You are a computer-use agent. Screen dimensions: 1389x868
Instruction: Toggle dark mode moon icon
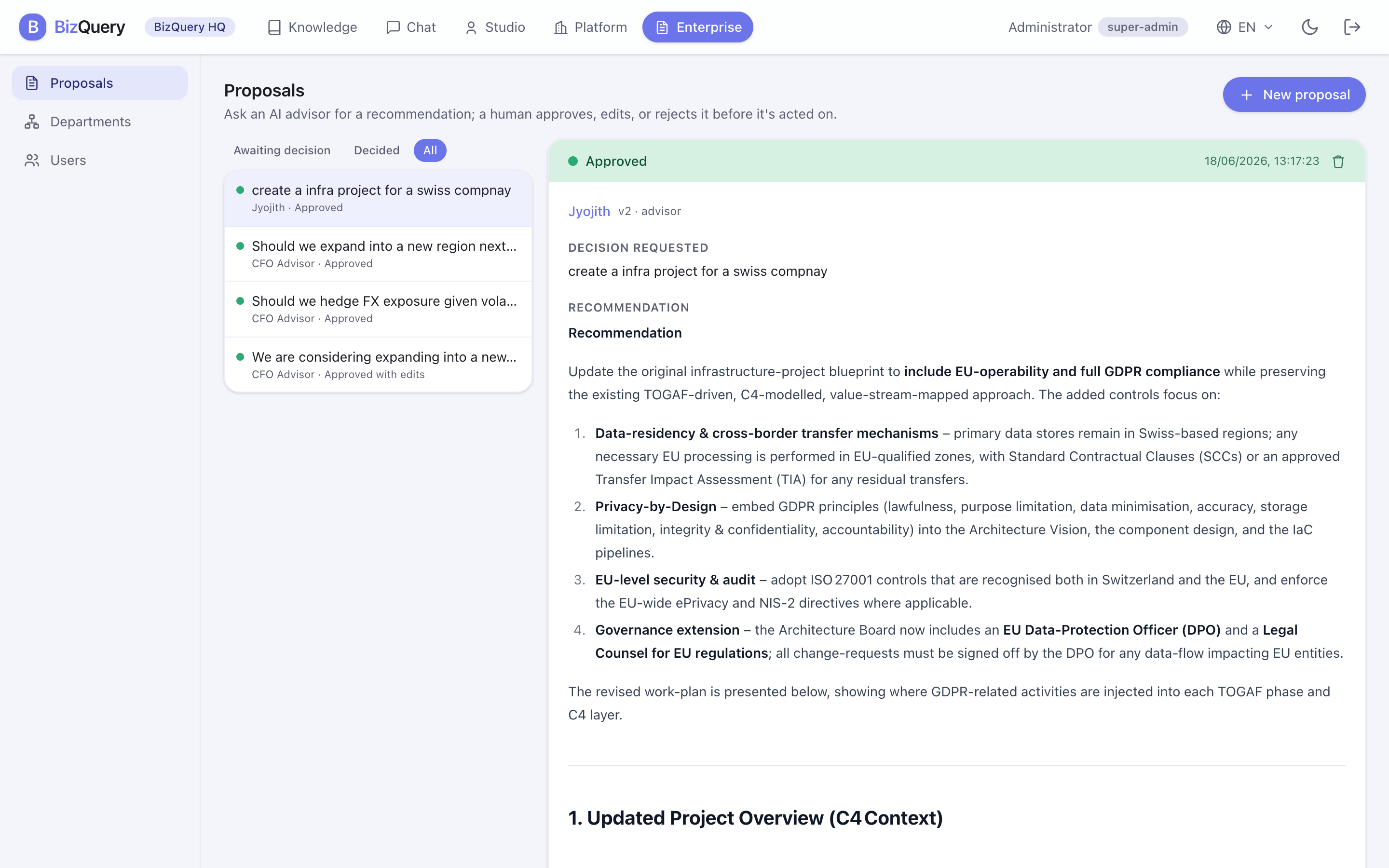tap(1310, 27)
